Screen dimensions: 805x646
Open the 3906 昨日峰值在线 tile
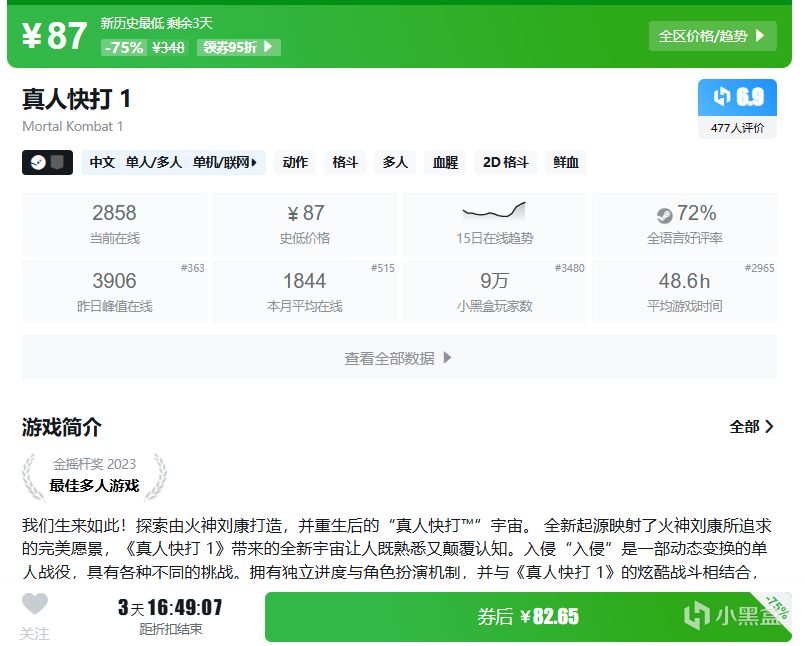114,291
